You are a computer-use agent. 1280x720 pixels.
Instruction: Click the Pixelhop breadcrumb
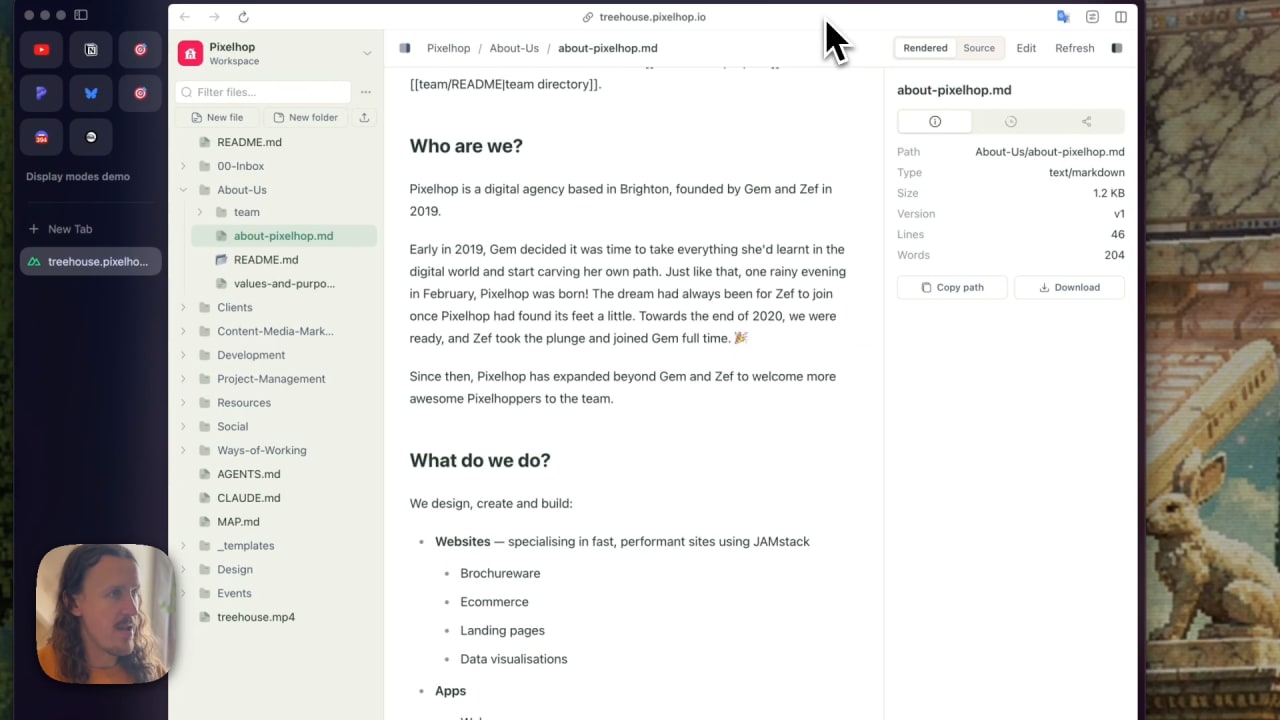pos(448,48)
